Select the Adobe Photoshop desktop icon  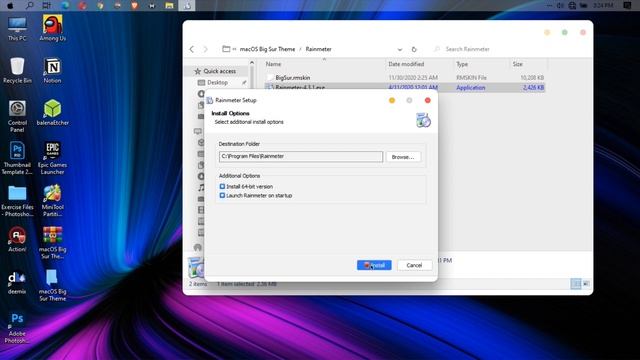tap(17, 328)
